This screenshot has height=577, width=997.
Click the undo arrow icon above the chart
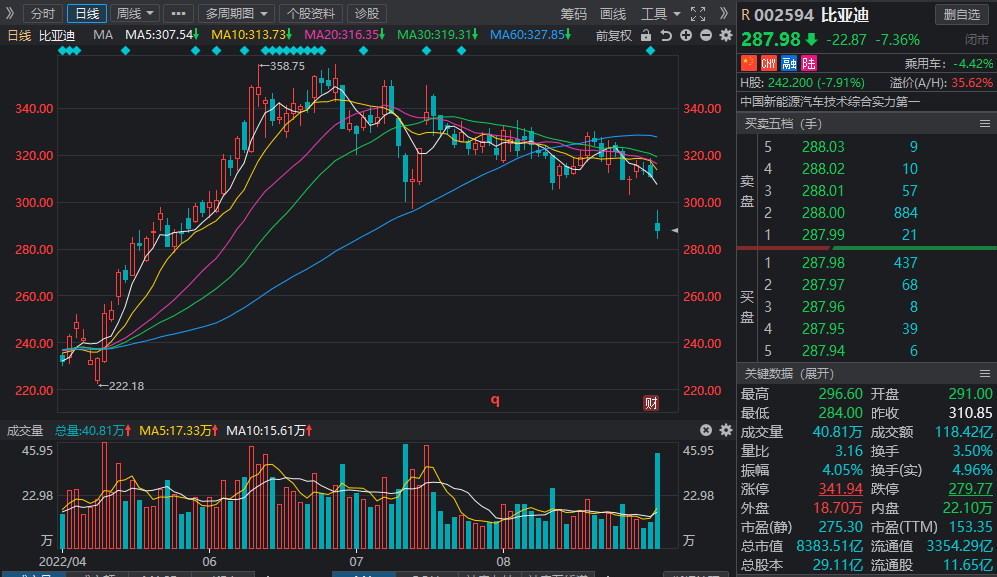click(x=666, y=36)
